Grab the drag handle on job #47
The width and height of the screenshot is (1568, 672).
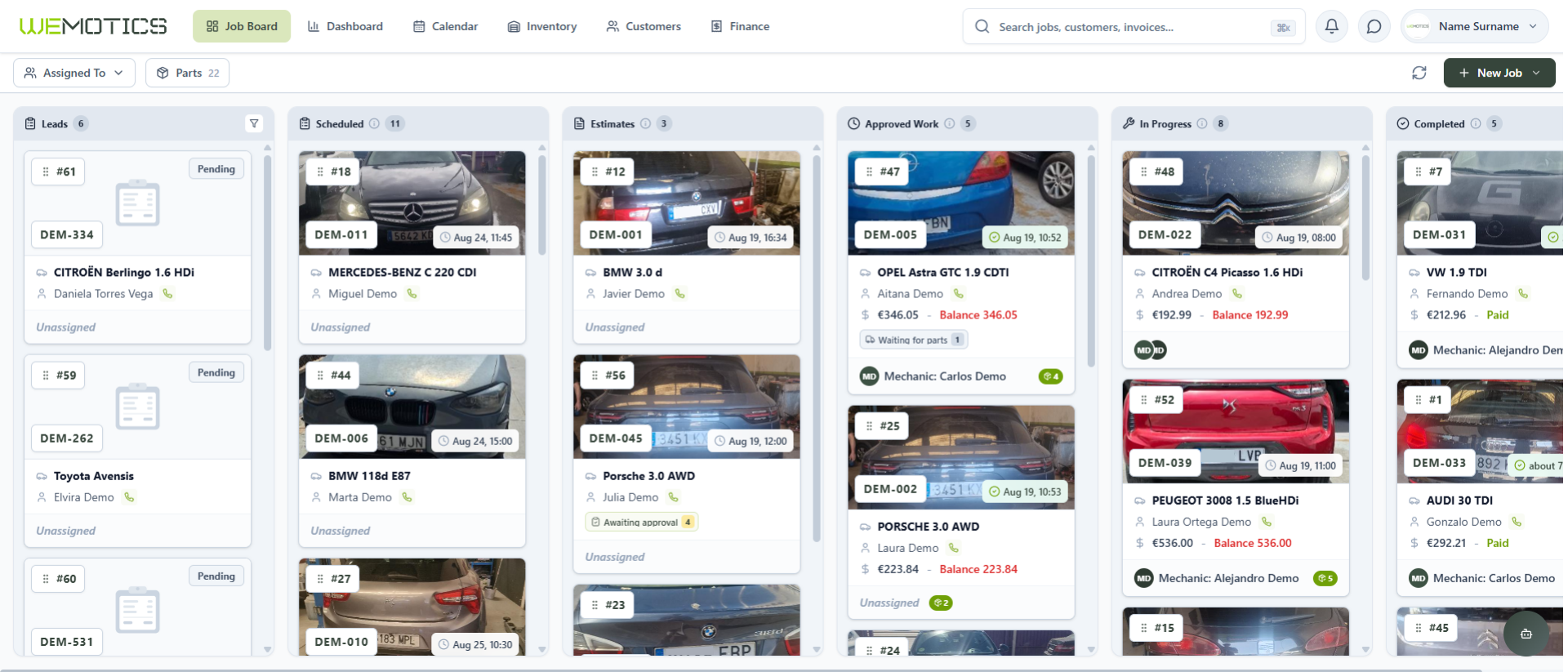(869, 171)
